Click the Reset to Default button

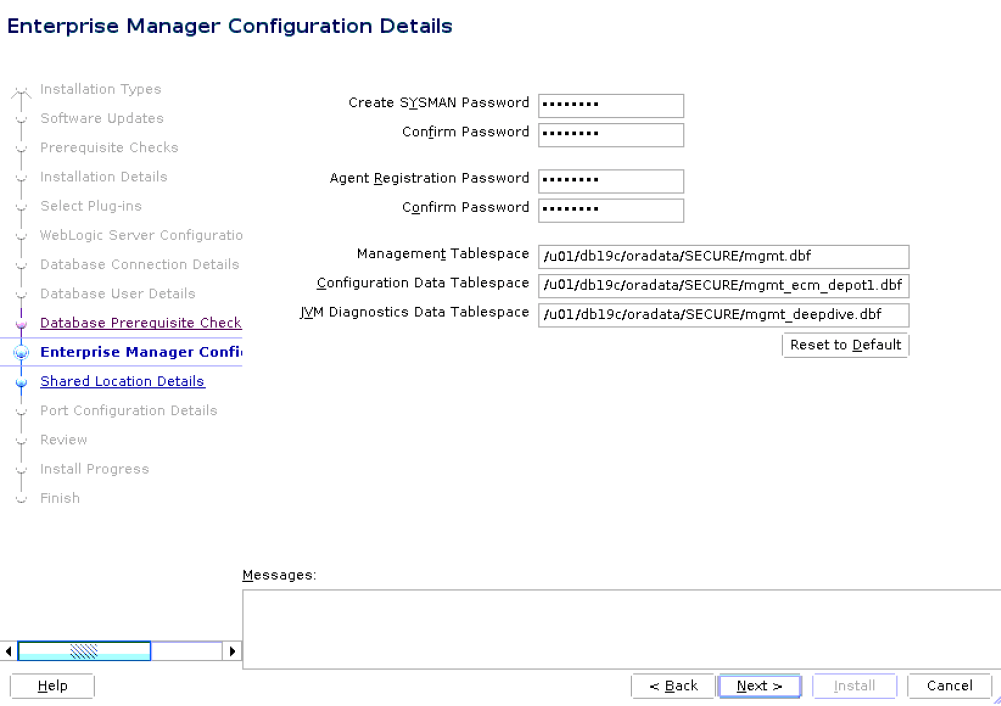(845, 345)
